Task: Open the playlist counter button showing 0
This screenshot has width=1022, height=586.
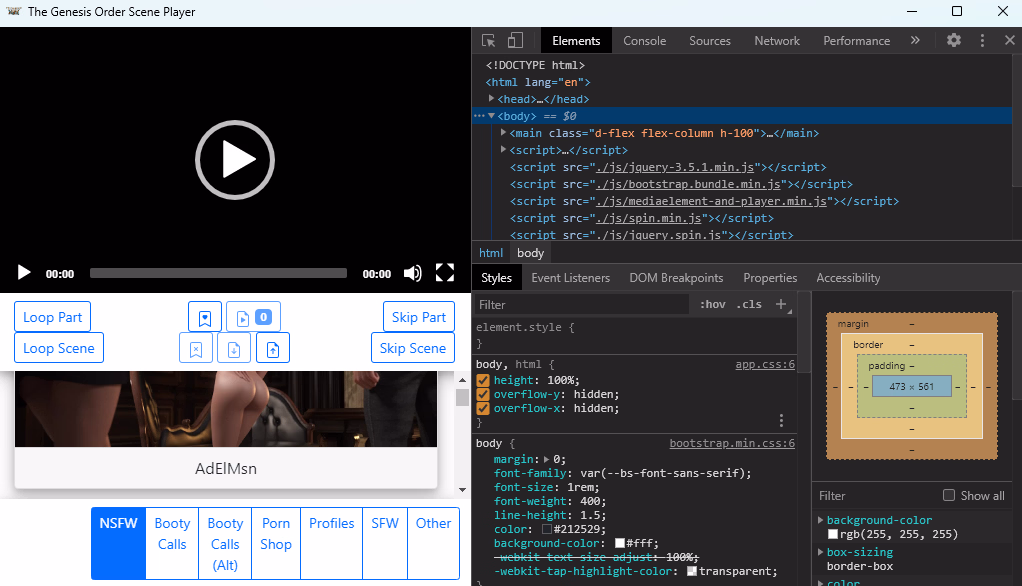Action: (253, 317)
